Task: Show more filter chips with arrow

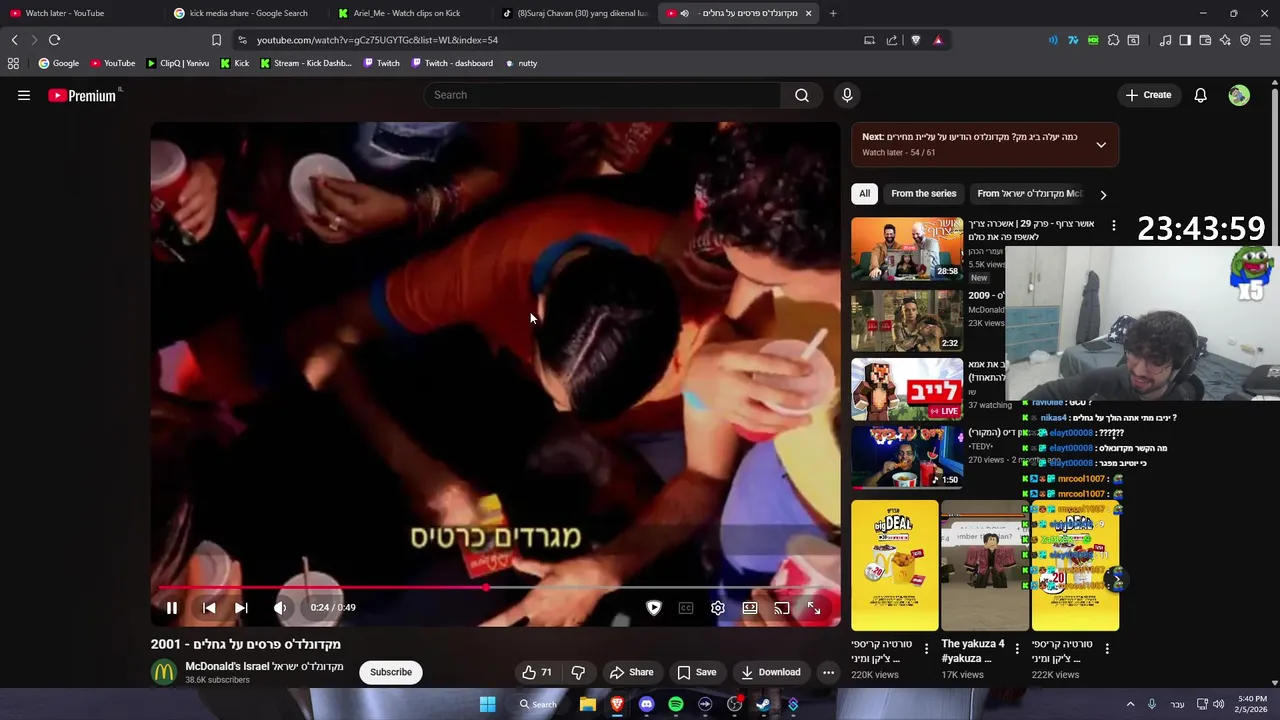Action: coord(1103,194)
